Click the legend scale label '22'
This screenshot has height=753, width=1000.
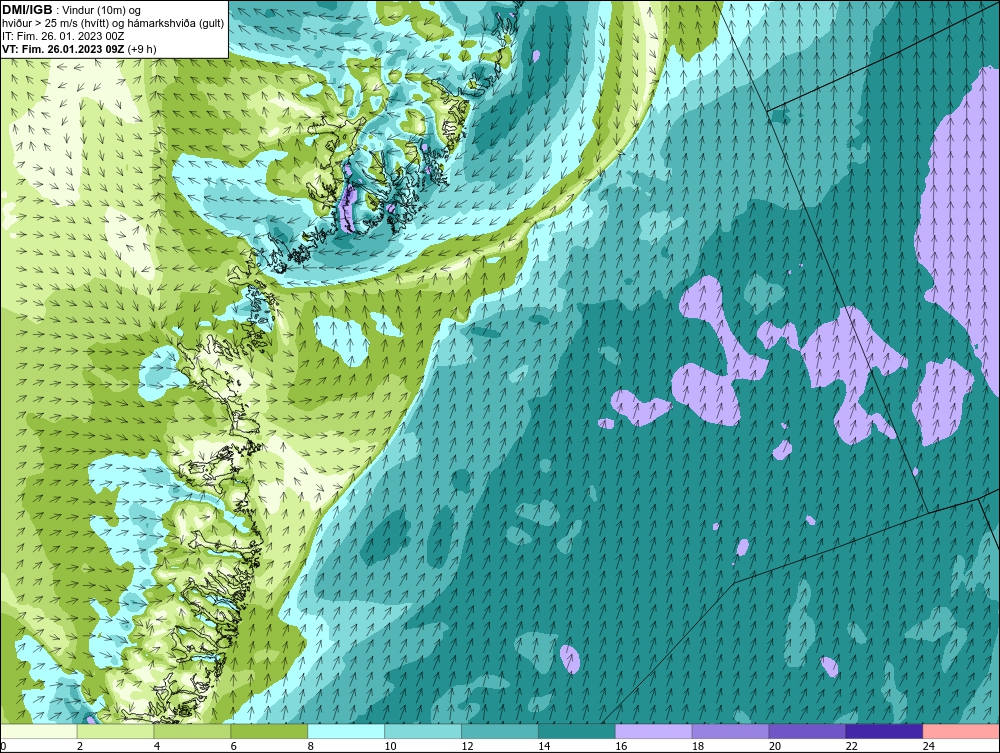[x=851, y=746]
